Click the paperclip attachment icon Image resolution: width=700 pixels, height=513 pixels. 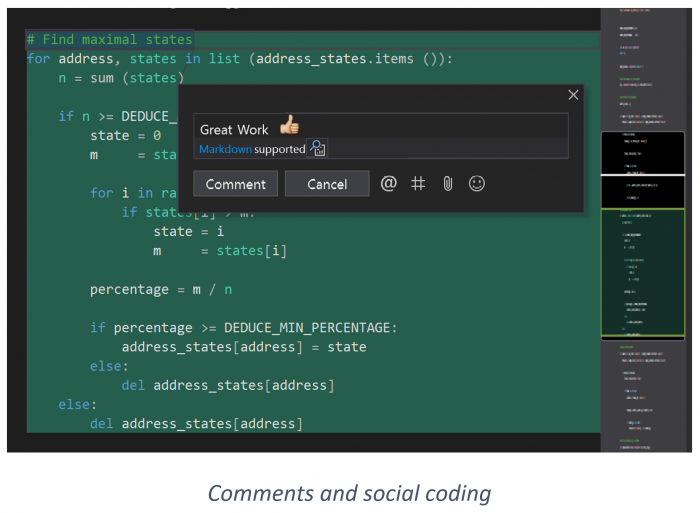click(x=447, y=184)
